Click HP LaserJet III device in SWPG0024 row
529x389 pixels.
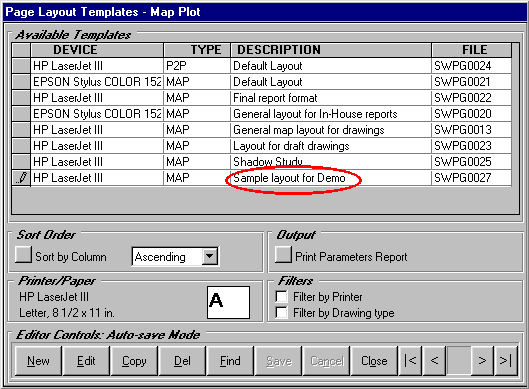97,66
